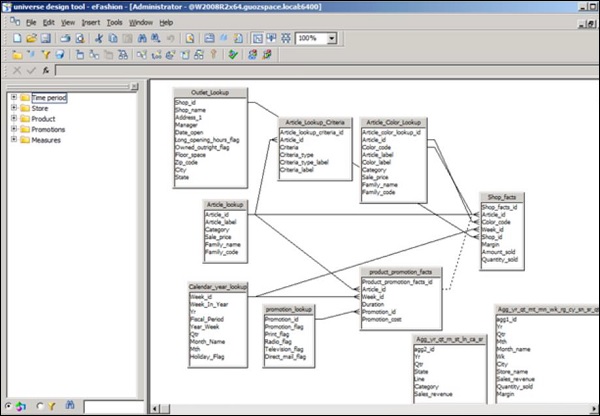Select the Promotions folder in tree
The image size is (600, 416).
48,130
